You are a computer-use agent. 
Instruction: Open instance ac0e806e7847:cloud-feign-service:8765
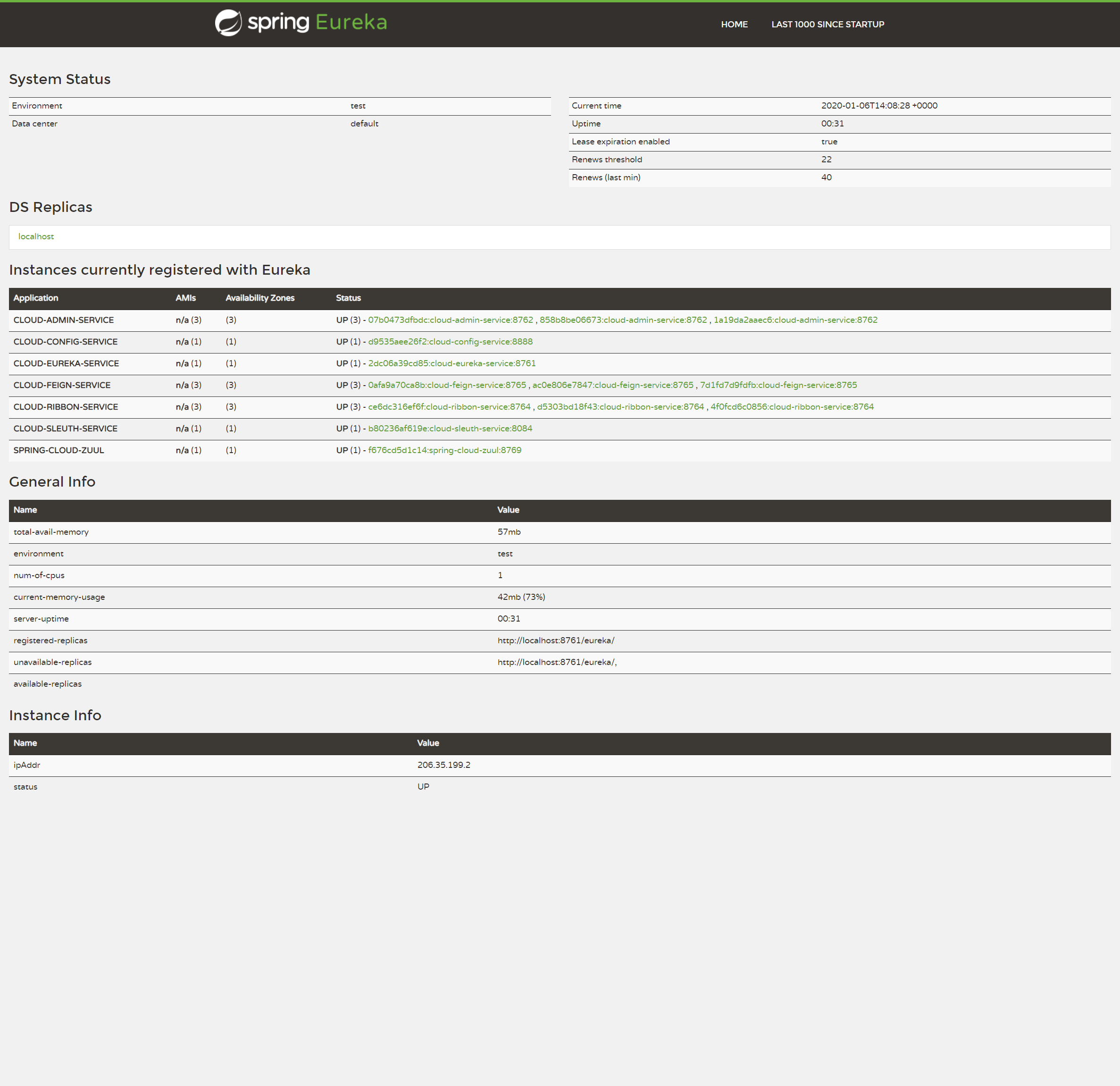click(613, 385)
